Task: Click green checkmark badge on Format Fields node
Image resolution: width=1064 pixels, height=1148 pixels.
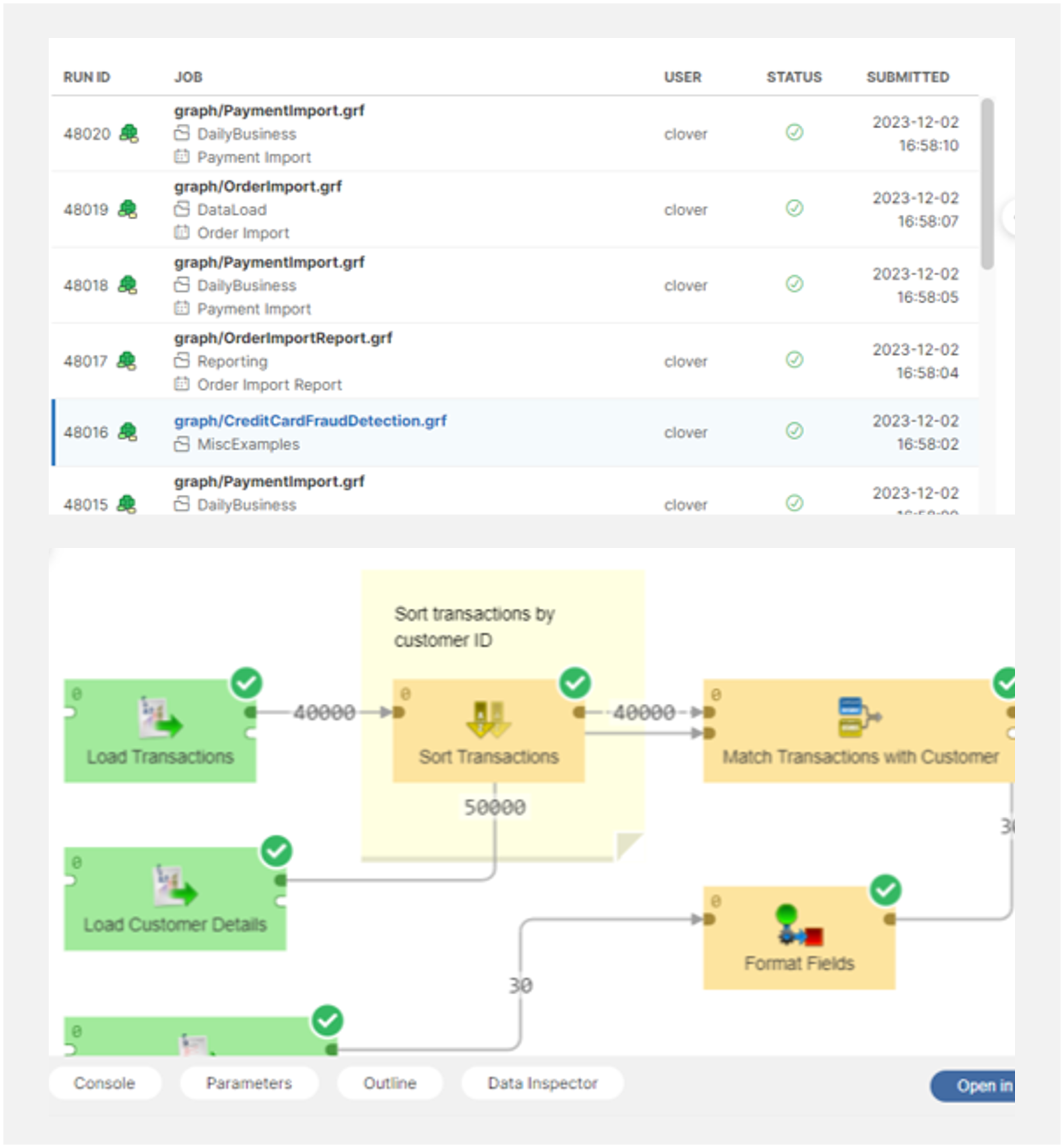Action: point(885,890)
